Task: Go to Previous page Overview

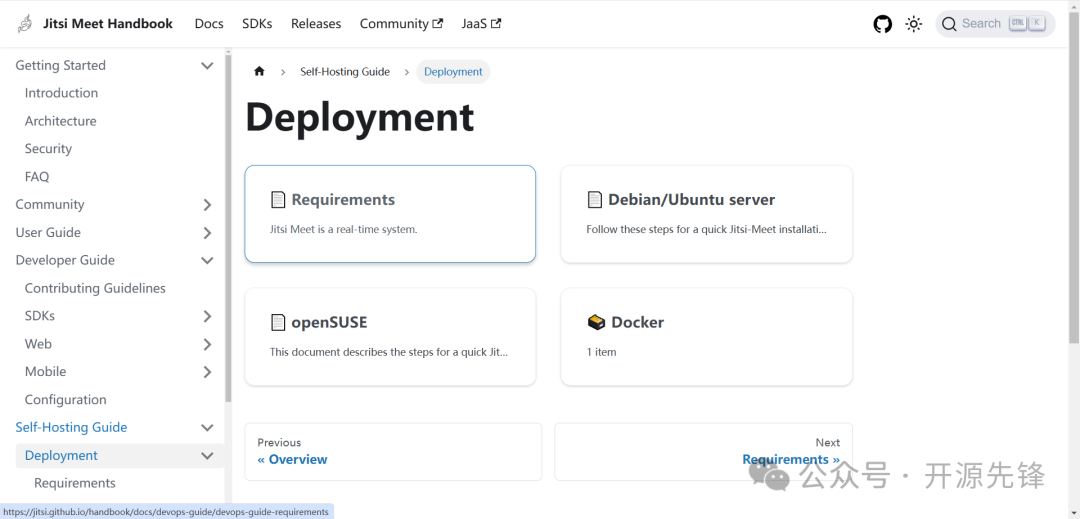Action: [293, 459]
